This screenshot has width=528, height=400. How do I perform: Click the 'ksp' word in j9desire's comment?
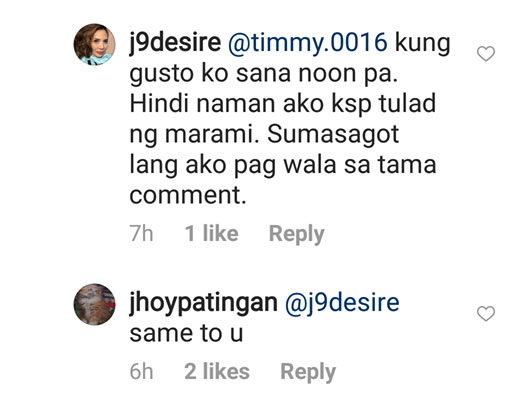point(352,105)
